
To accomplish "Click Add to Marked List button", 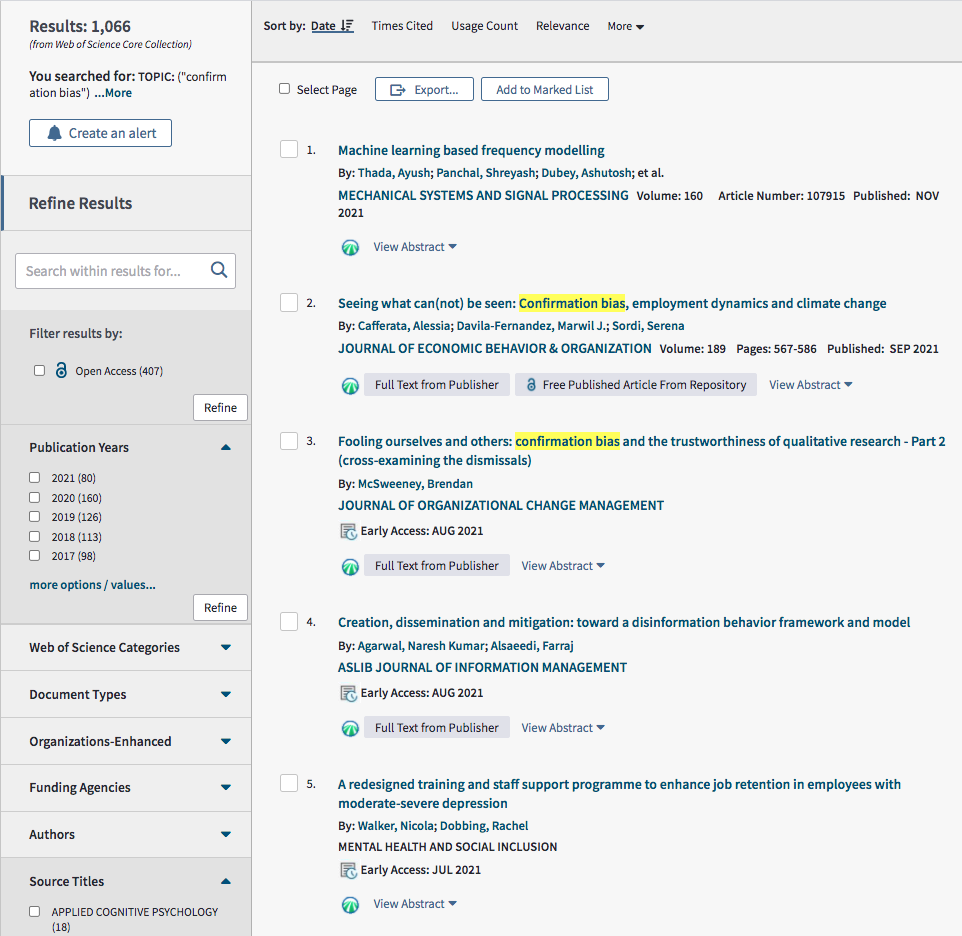I will coord(544,89).
